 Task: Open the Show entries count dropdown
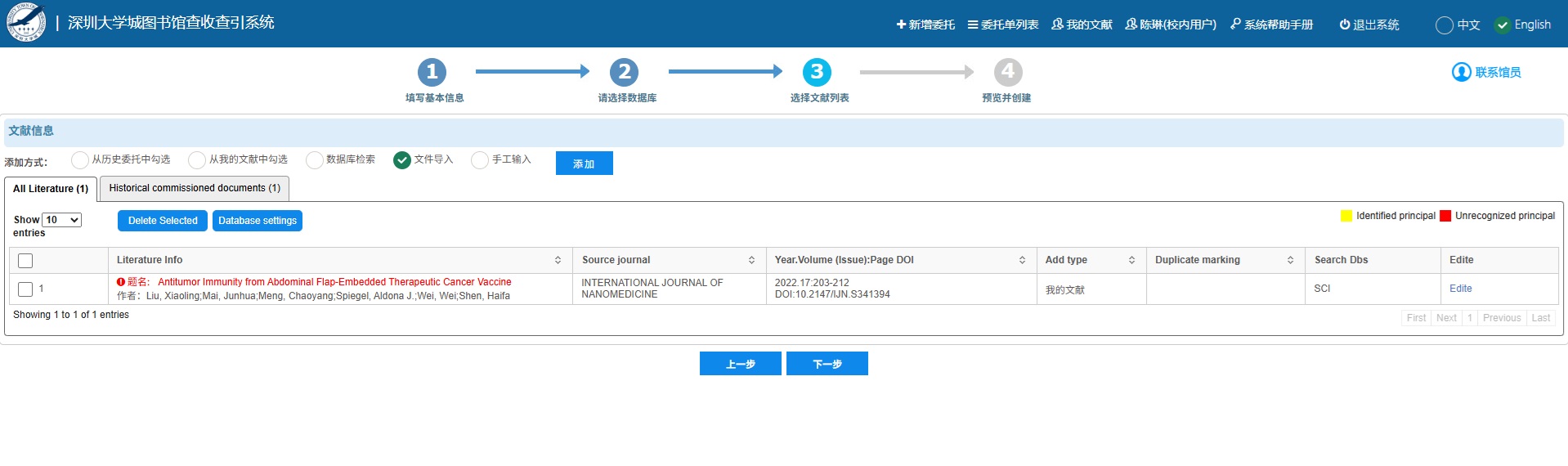(62, 220)
